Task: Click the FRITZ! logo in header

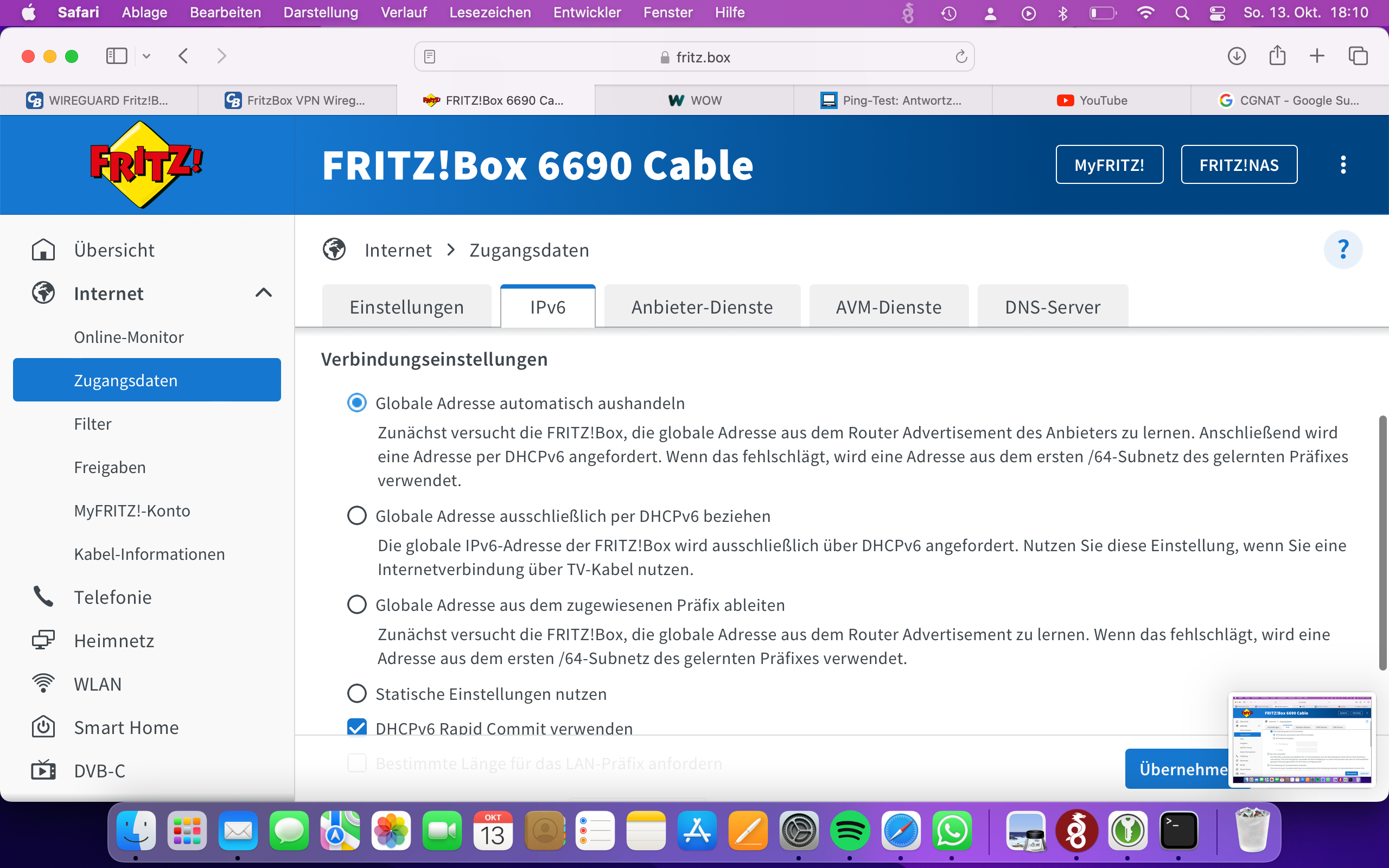Action: pyautogui.click(x=146, y=165)
